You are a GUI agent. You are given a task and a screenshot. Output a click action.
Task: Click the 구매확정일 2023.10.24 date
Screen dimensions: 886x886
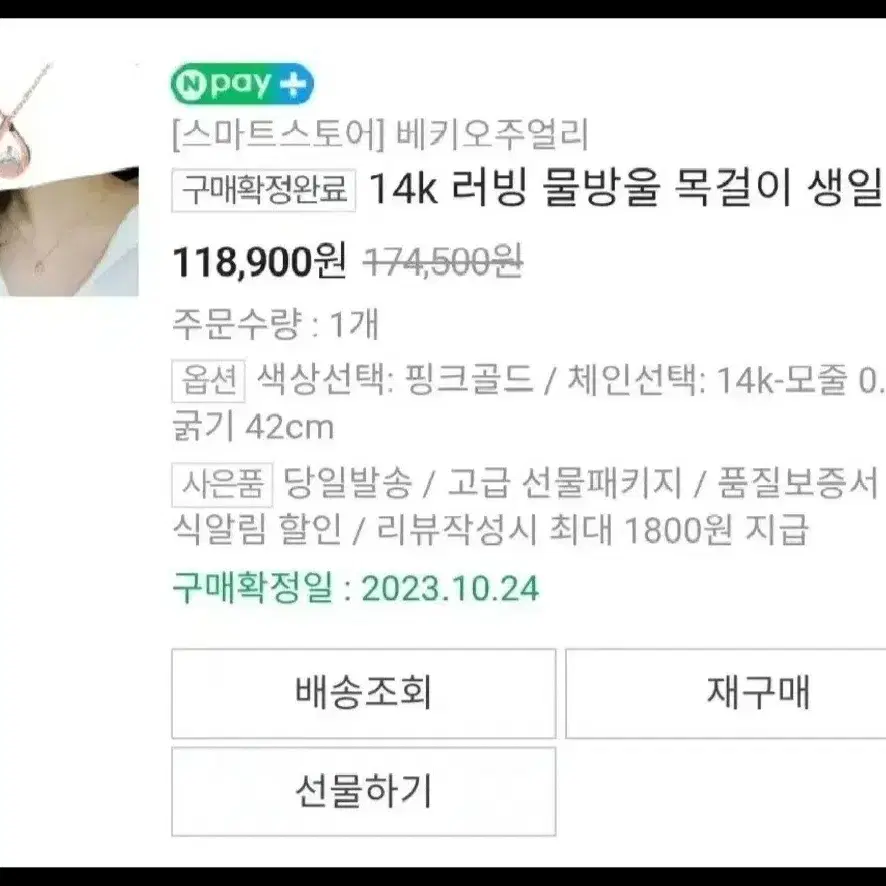tap(355, 588)
